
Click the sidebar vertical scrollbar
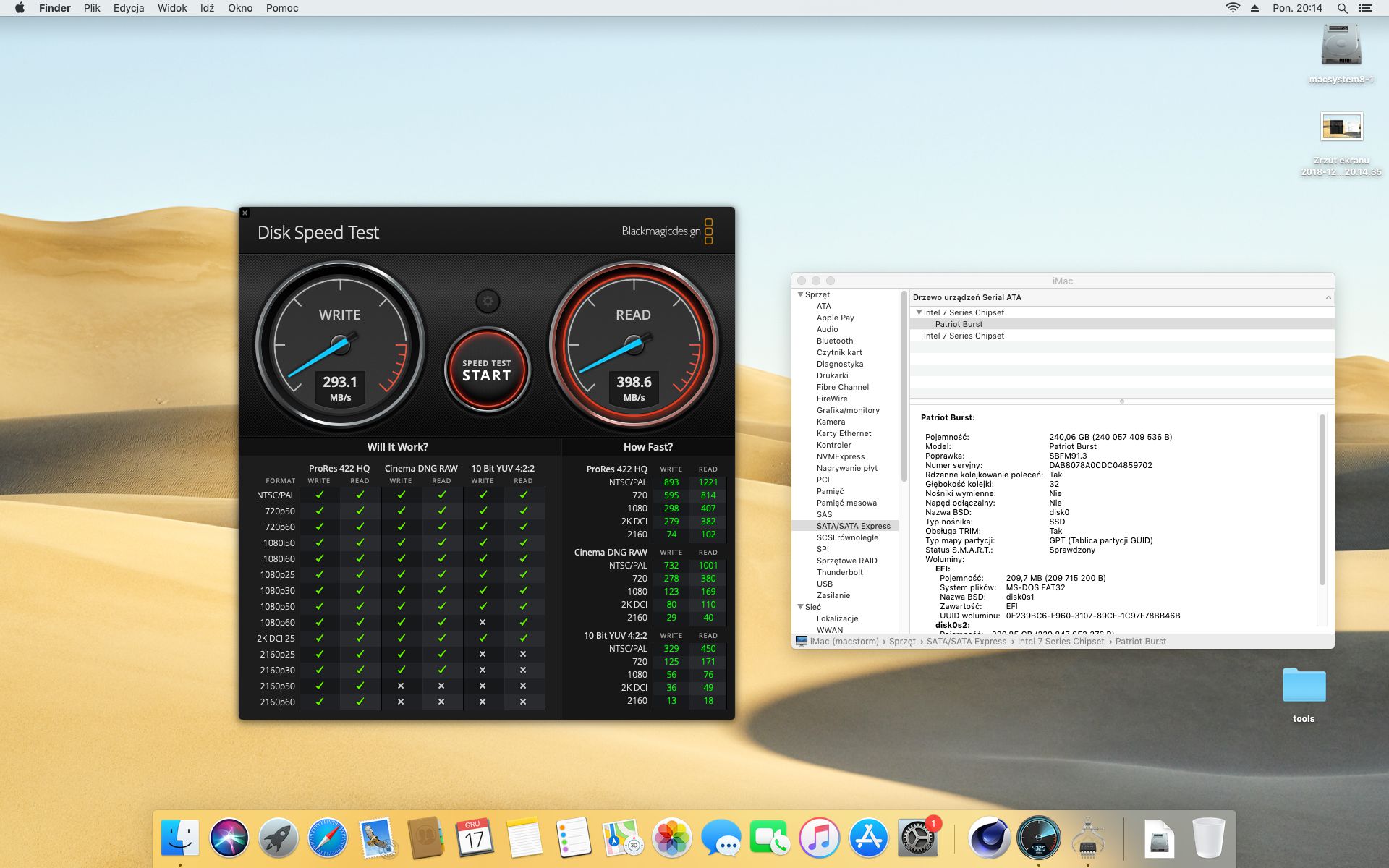(x=904, y=387)
